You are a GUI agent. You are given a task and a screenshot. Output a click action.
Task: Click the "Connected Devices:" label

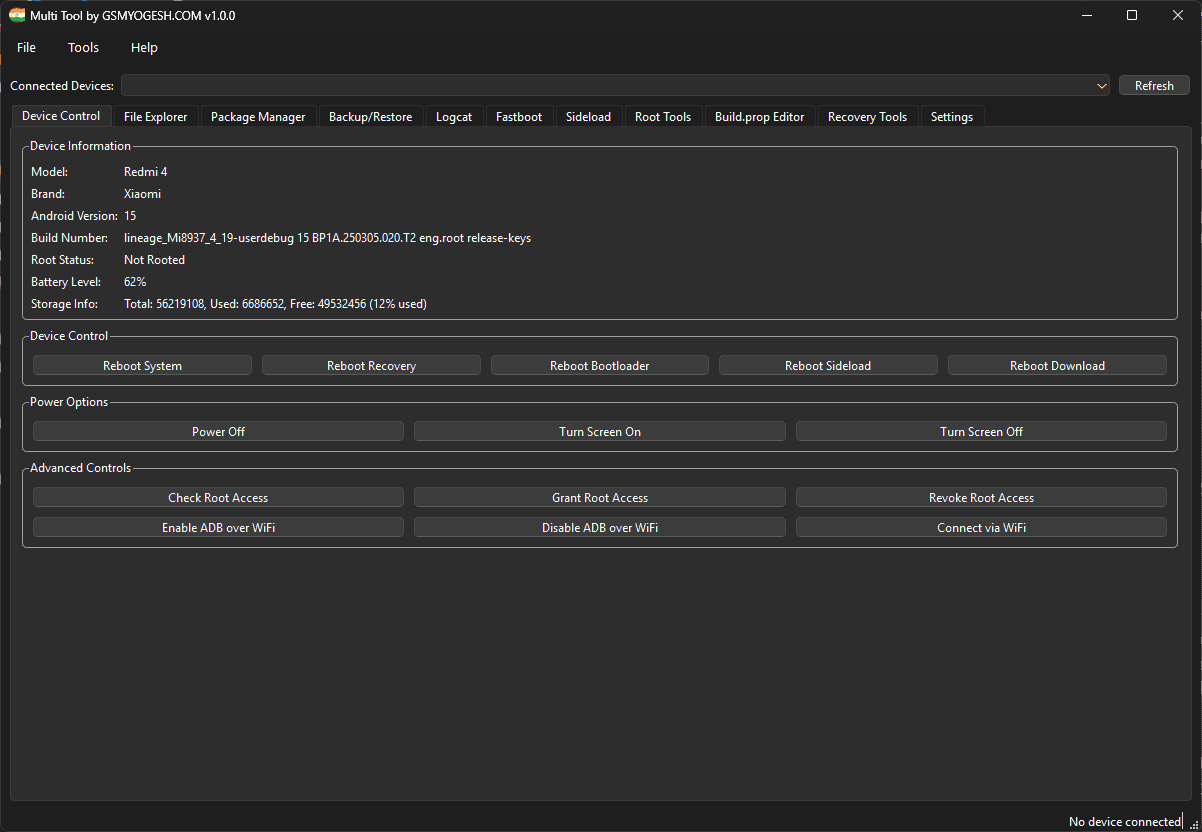tap(62, 86)
